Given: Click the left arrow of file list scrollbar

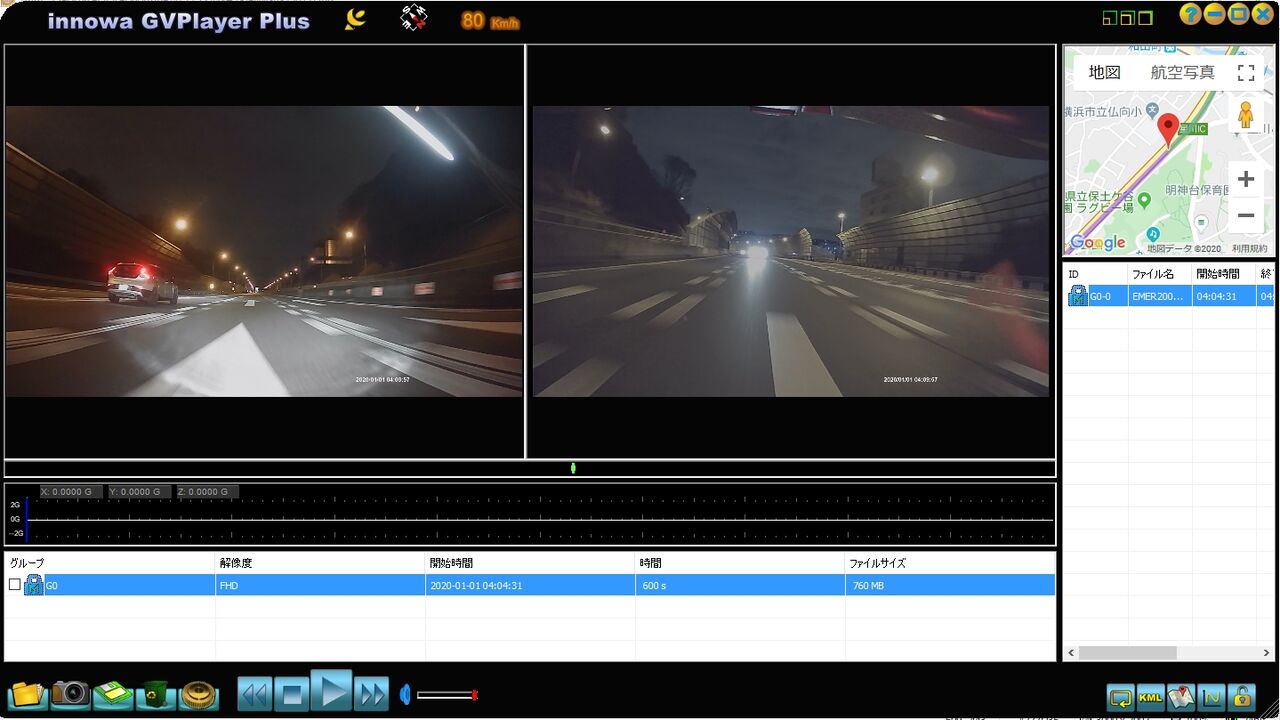Looking at the screenshot, I should click(1071, 653).
